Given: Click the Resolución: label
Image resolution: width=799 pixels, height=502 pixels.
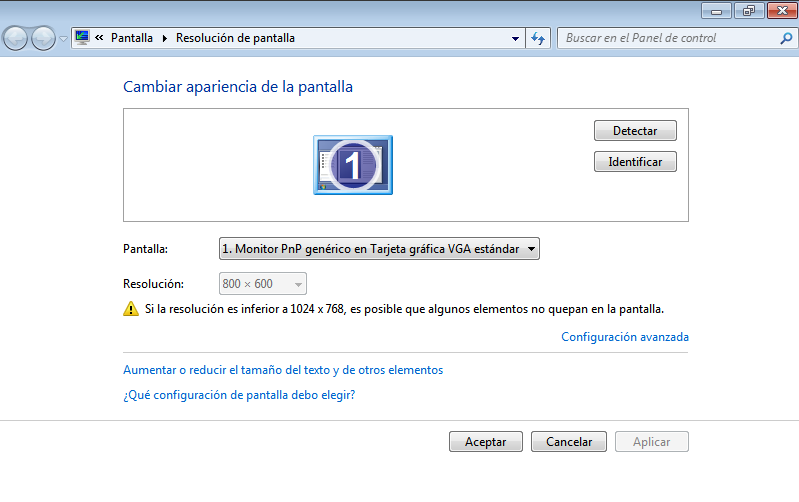Looking at the screenshot, I should pyautogui.click(x=153, y=284).
